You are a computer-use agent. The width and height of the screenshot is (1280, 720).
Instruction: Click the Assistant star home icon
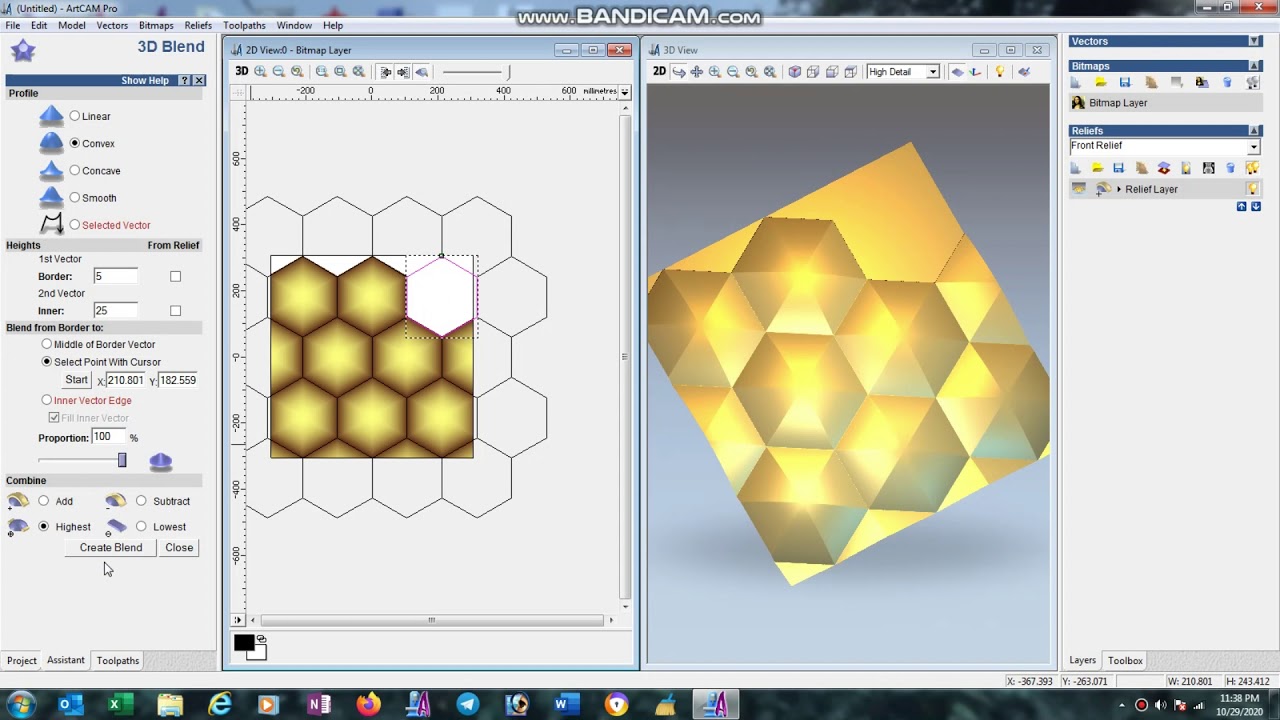point(23,51)
